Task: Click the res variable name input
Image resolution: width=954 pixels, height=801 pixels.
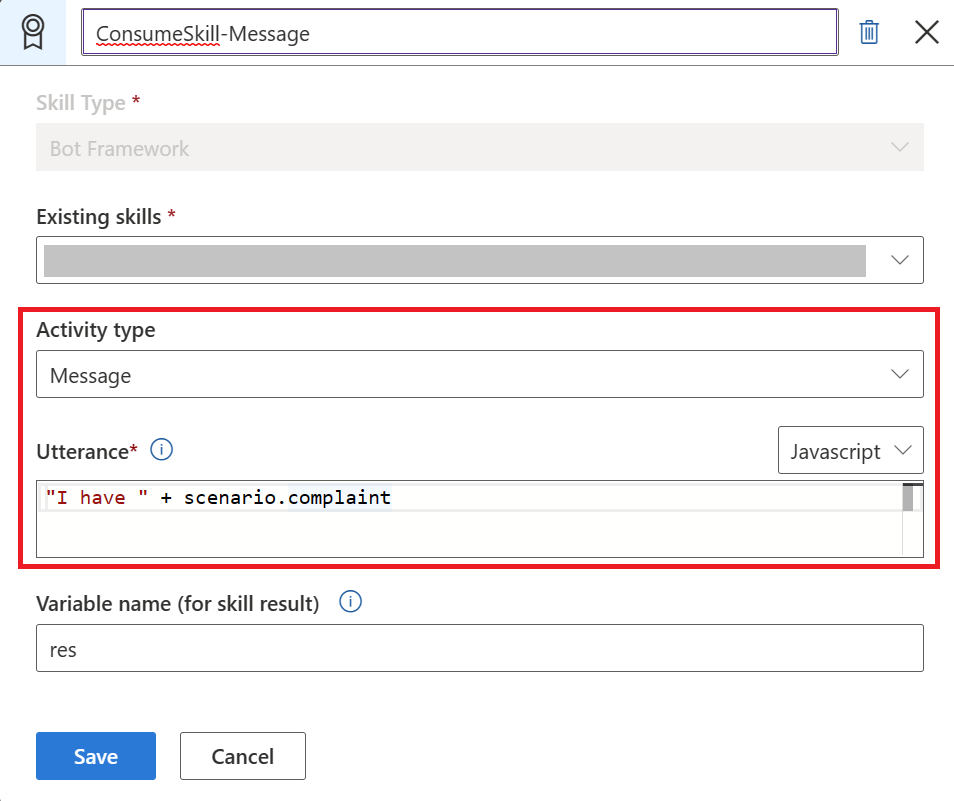Action: [x=478, y=648]
